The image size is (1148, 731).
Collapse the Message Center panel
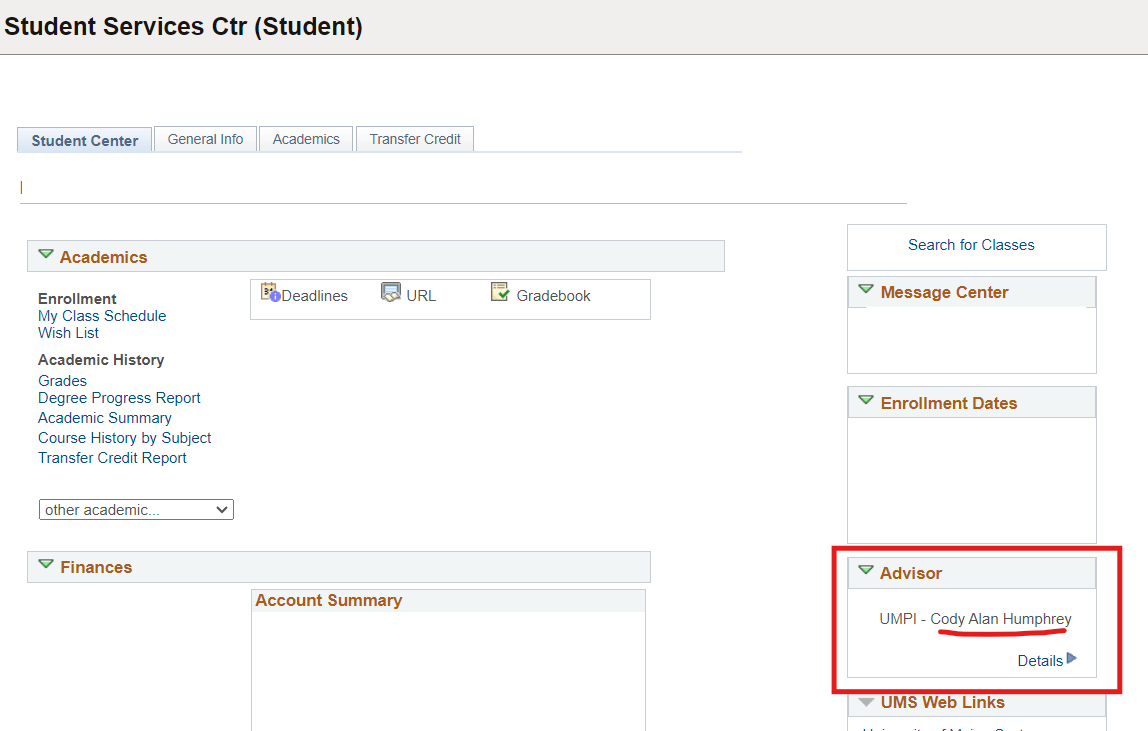click(866, 290)
